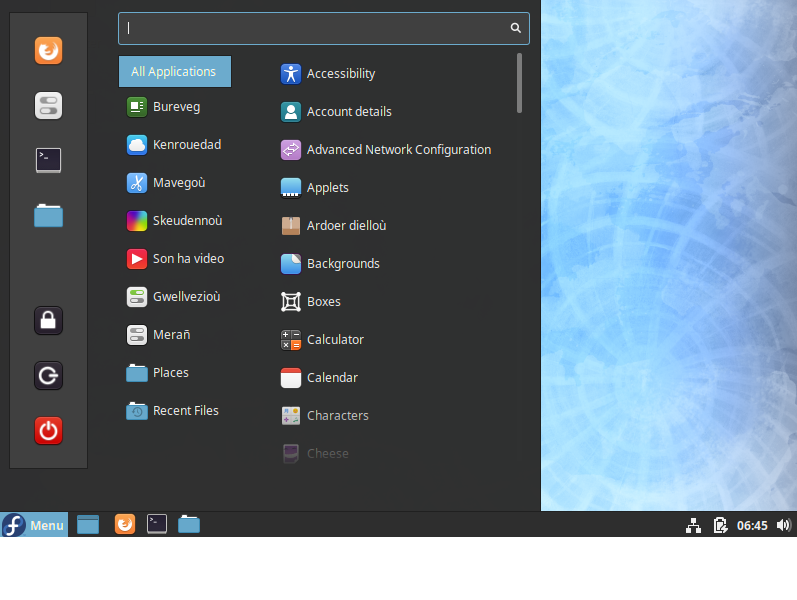Open the Files folder icon in favorites sidebar
The height and width of the screenshot is (600, 797).
[x=48, y=216]
